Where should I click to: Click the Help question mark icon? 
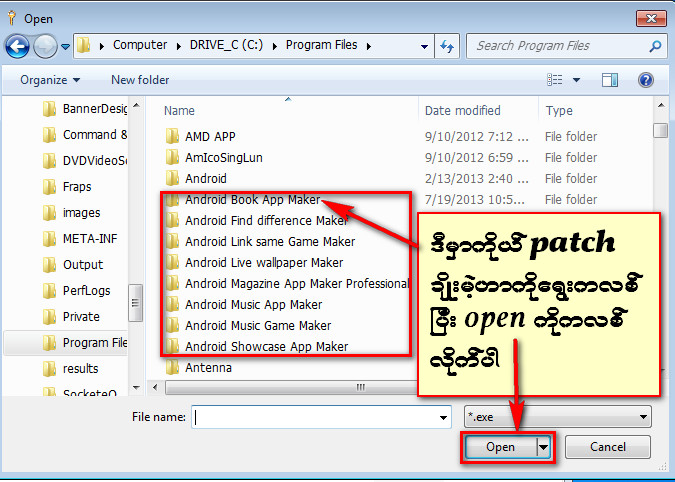click(x=646, y=80)
